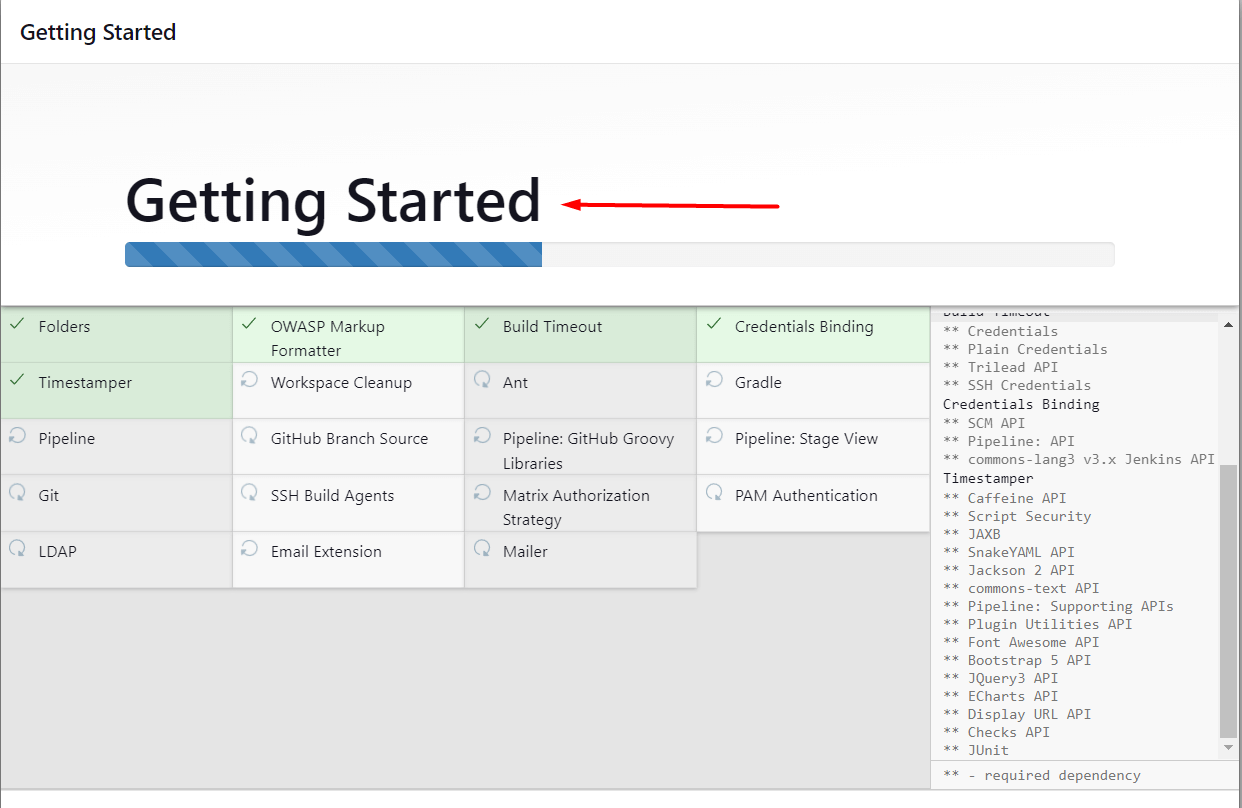Click the ** Bootstrap 5 API log line

pyautogui.click(x=1017, y=661)
